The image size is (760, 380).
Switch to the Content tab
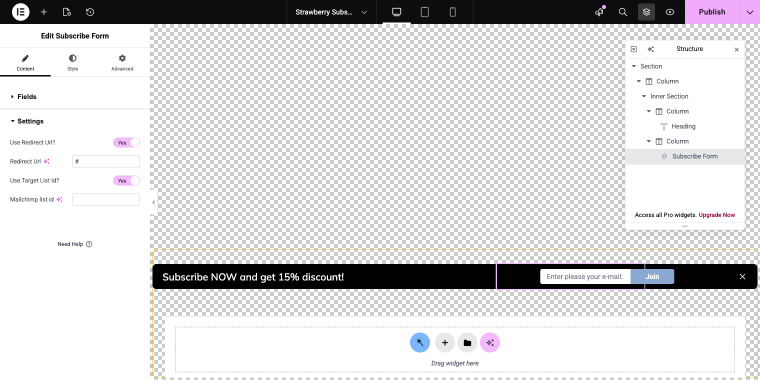pos(25,63)
